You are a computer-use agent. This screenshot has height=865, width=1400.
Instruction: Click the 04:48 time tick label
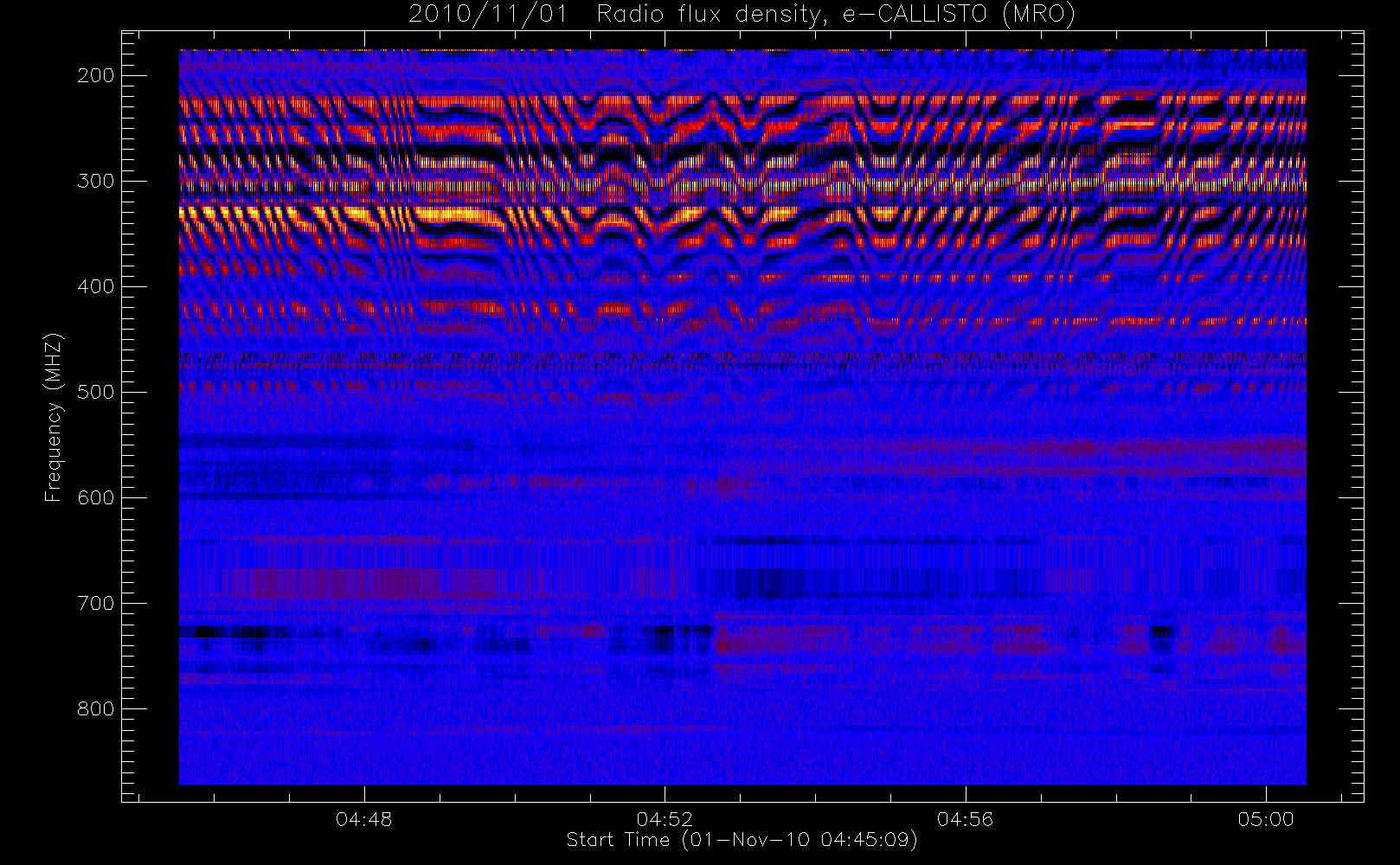tap(364, 819)
